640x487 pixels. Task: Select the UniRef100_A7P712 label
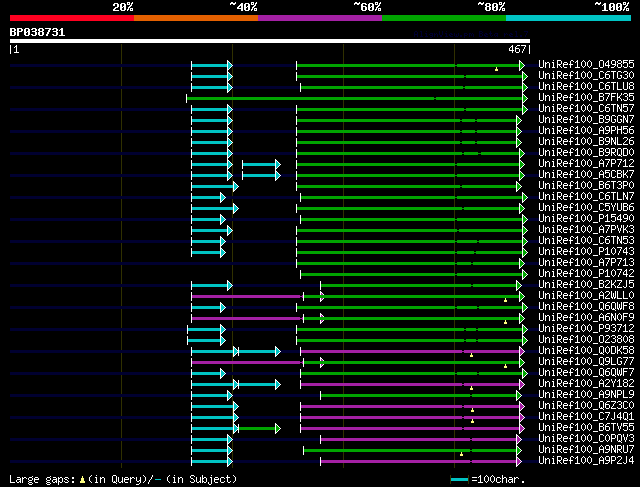coord(586,164)
